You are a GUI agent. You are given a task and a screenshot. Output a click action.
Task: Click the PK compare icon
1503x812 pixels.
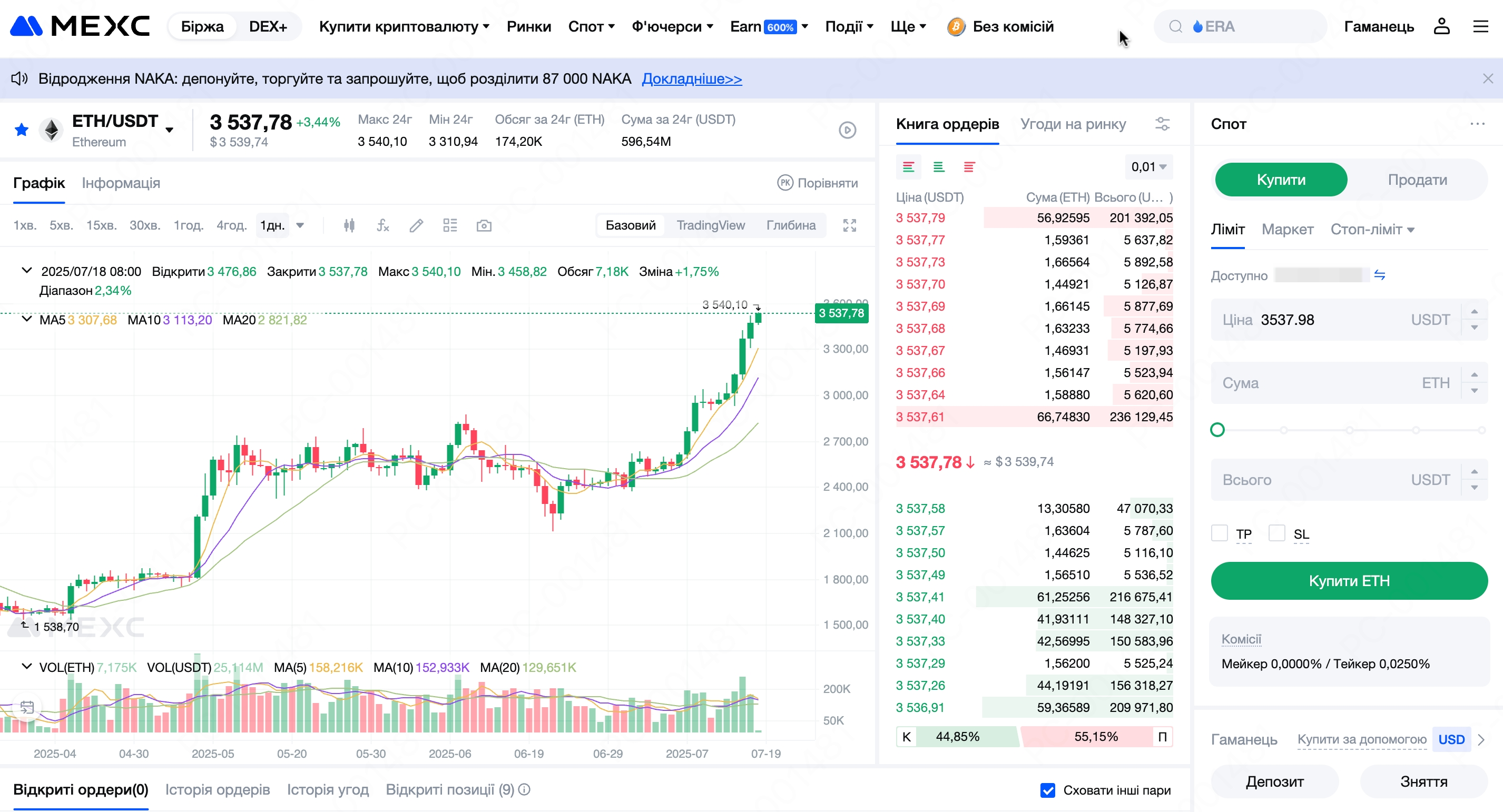point(785,183)
